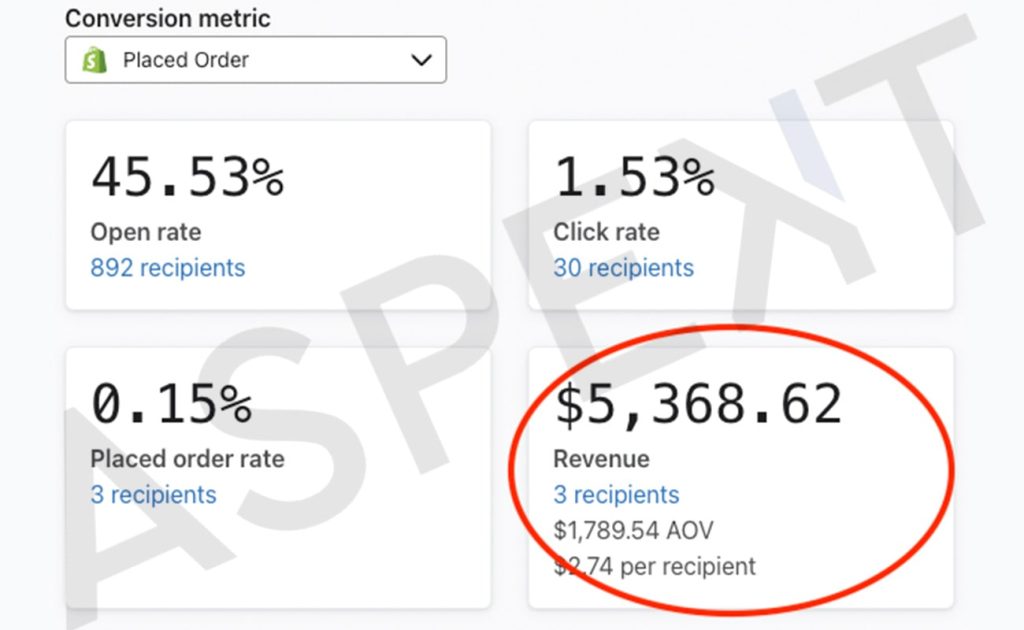Select the 1.53% click rate value

point(634,177)
